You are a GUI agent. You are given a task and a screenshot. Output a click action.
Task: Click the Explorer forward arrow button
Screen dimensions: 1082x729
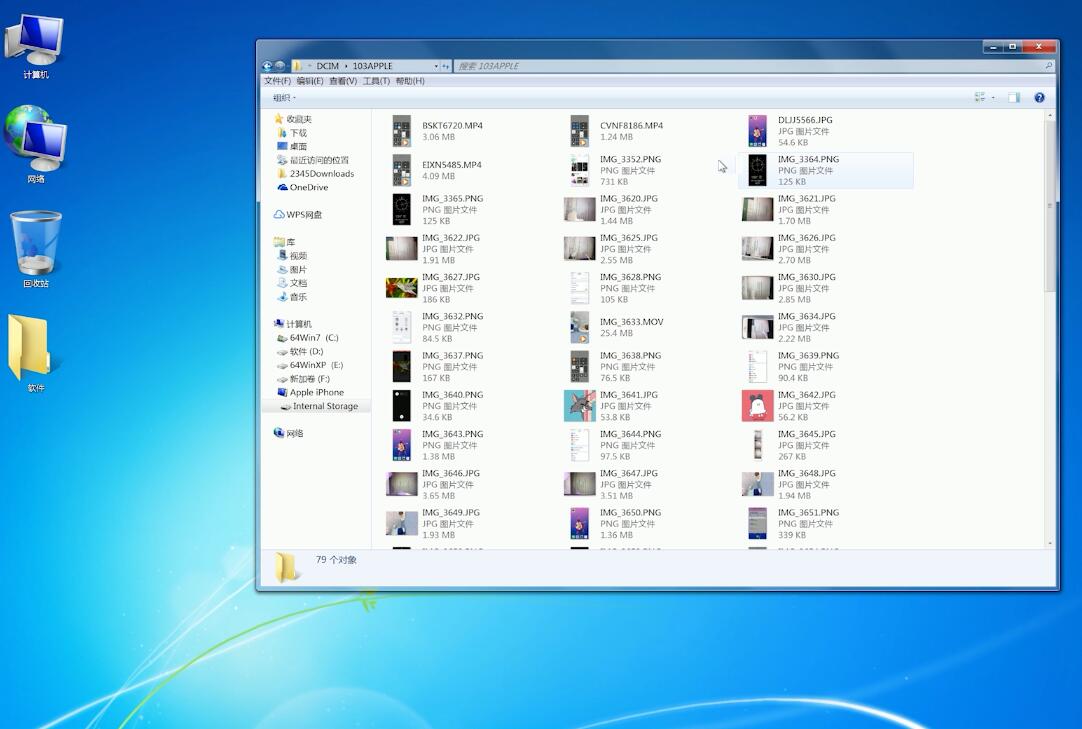[x=280, y=66]
